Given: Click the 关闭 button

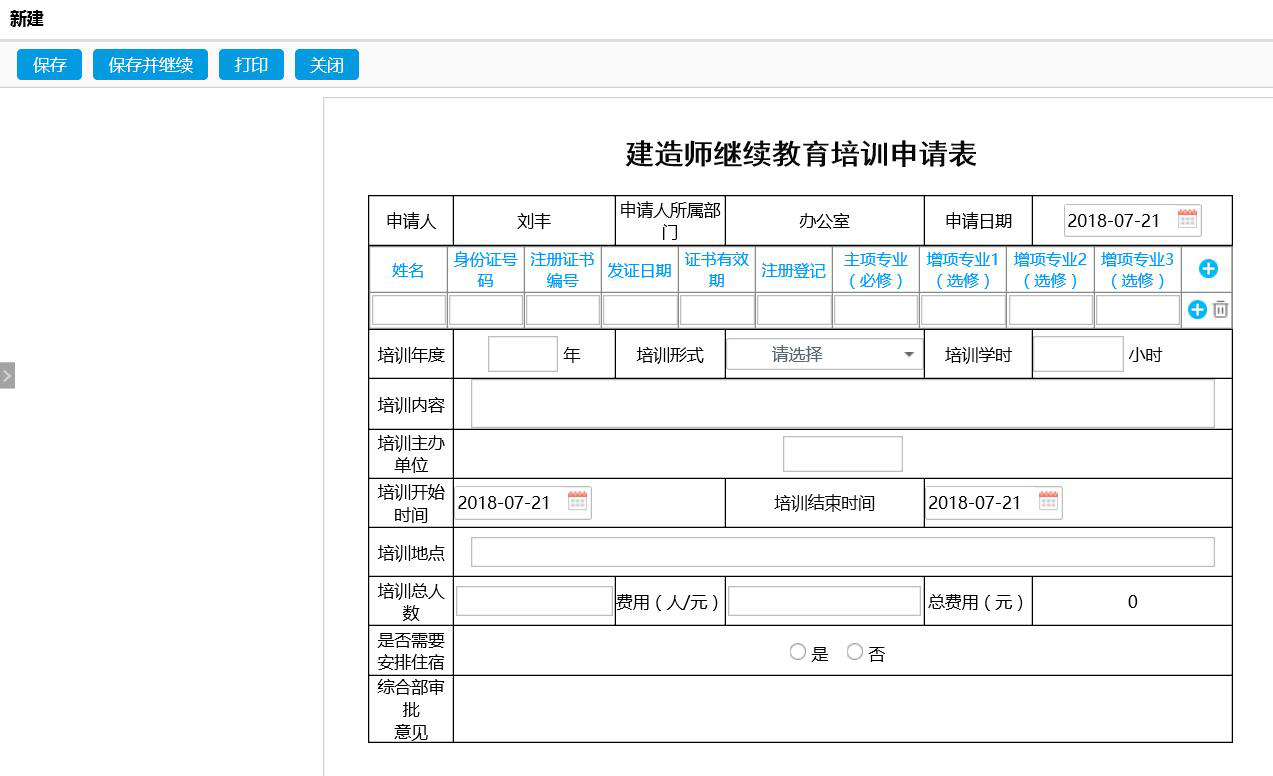Looking at the screenshot, I should (x=326, y=65).
